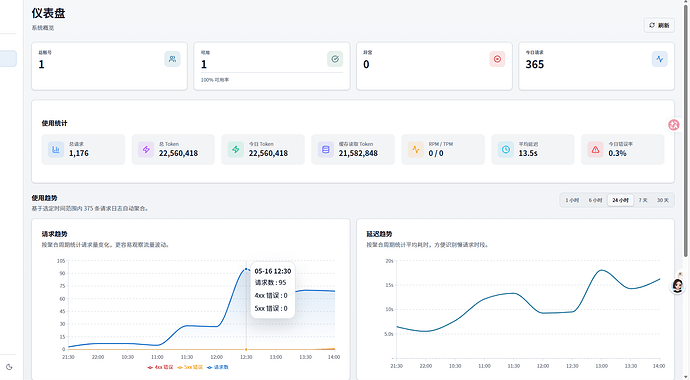Select the 24 小时 time range

(620, 200)
